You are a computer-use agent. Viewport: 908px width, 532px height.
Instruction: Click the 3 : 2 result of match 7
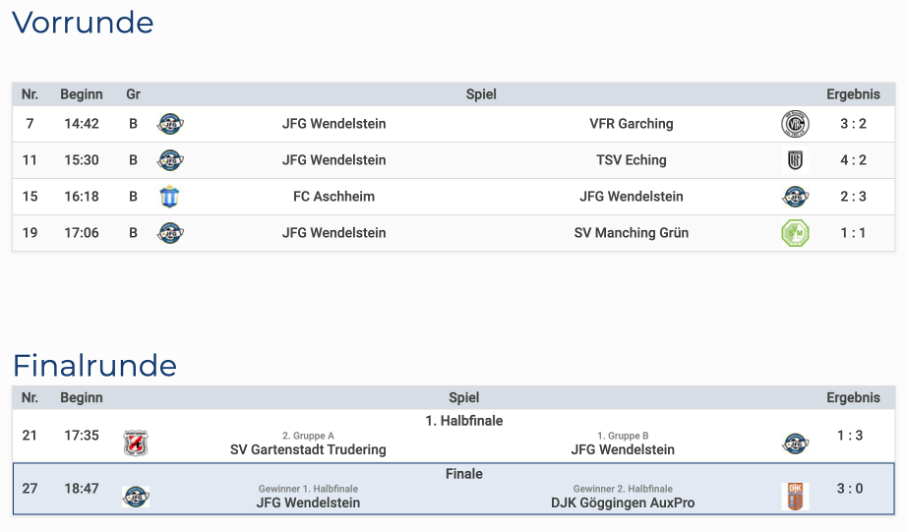[x=853, y=124]
